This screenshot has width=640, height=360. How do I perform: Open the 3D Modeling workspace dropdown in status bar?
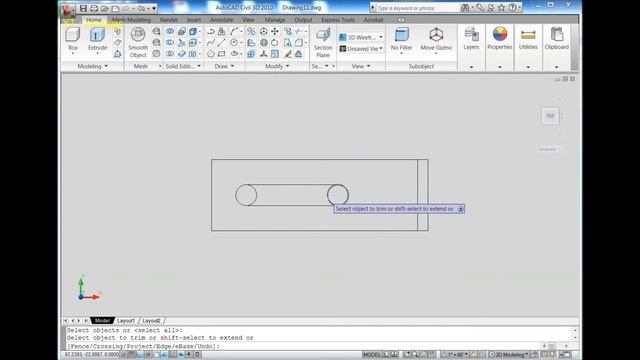click(509, 355)
